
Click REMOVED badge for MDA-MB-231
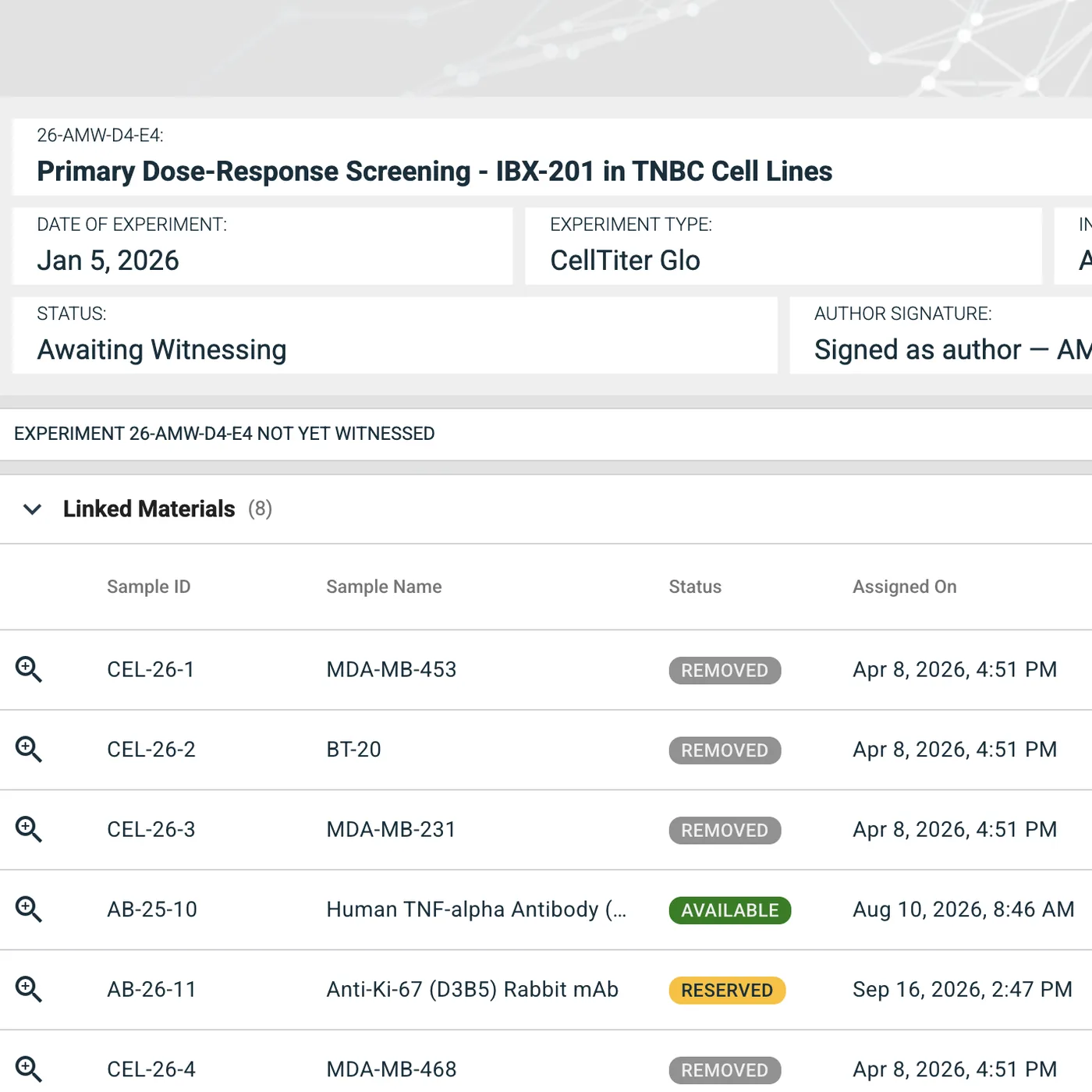(725, 830)
